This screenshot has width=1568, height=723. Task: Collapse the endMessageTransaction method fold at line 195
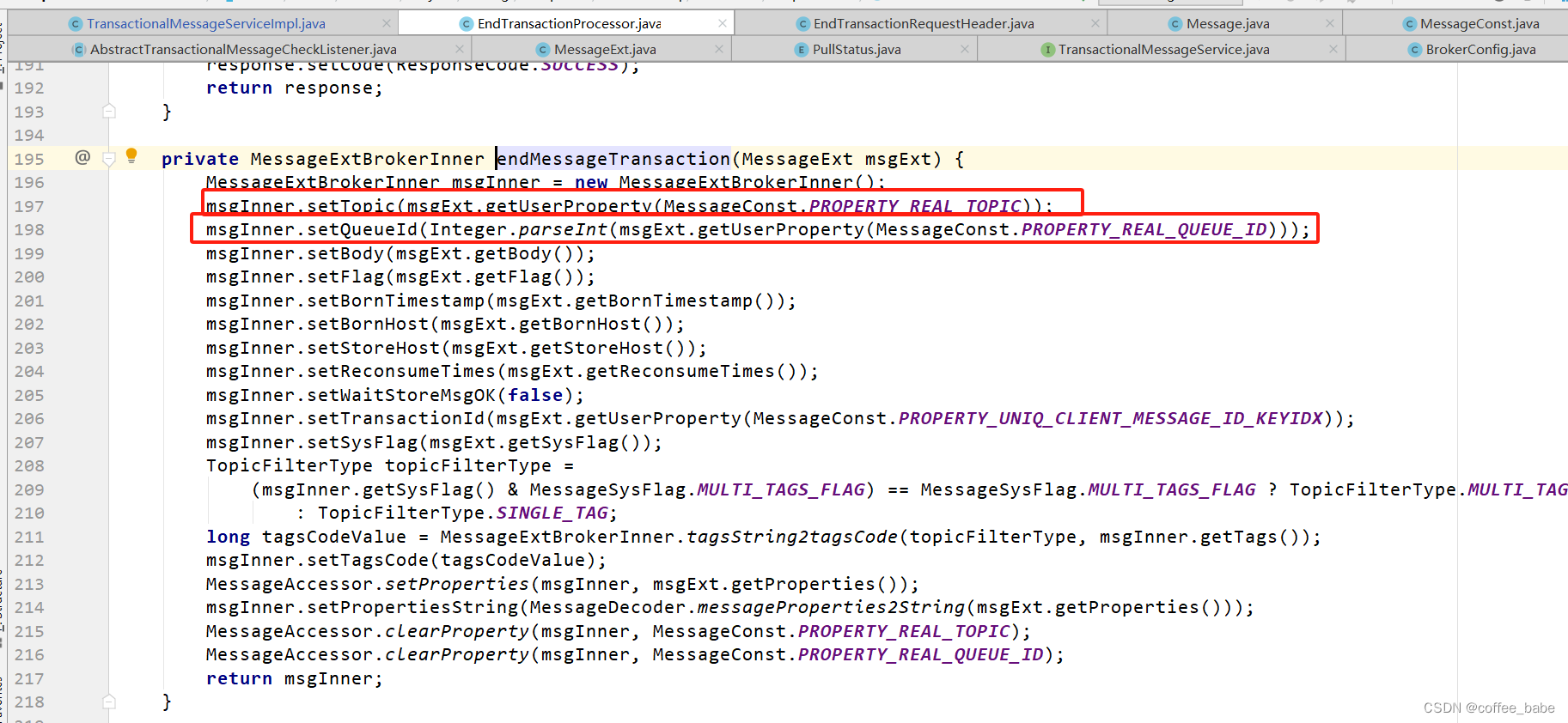[109, 159]
